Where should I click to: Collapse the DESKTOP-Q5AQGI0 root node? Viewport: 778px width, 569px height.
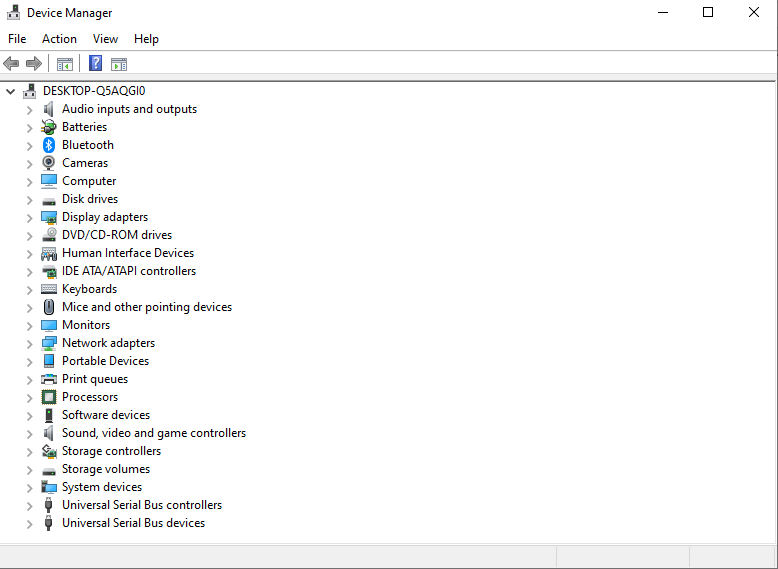[11, 91]
